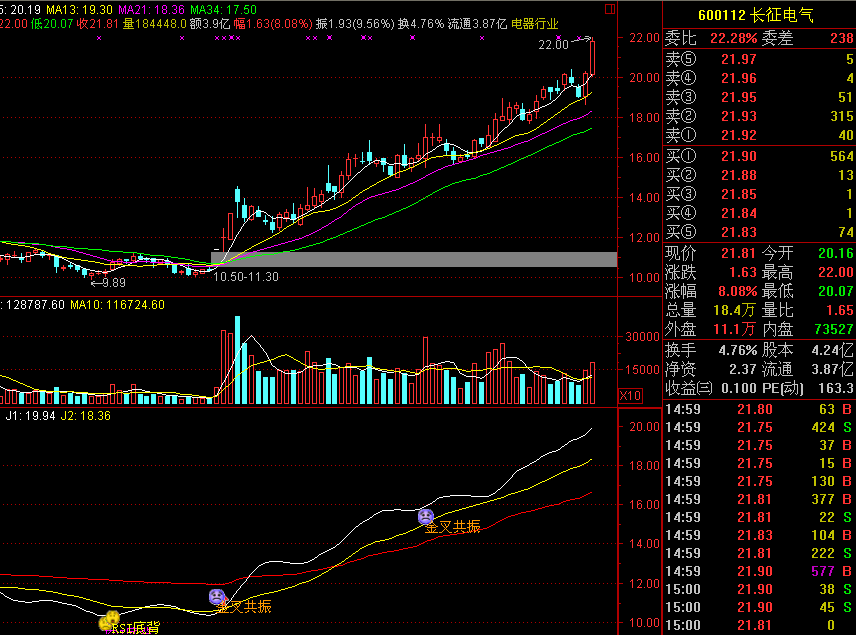
Task: Click the latest tall red candlestick
Action: [x=592, y=57]
